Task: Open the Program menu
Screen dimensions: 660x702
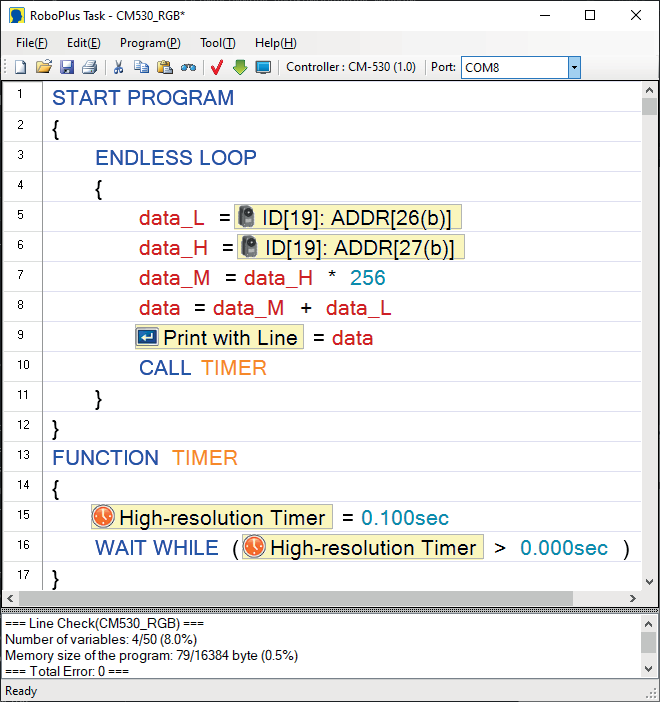Action: coord(150,43)
